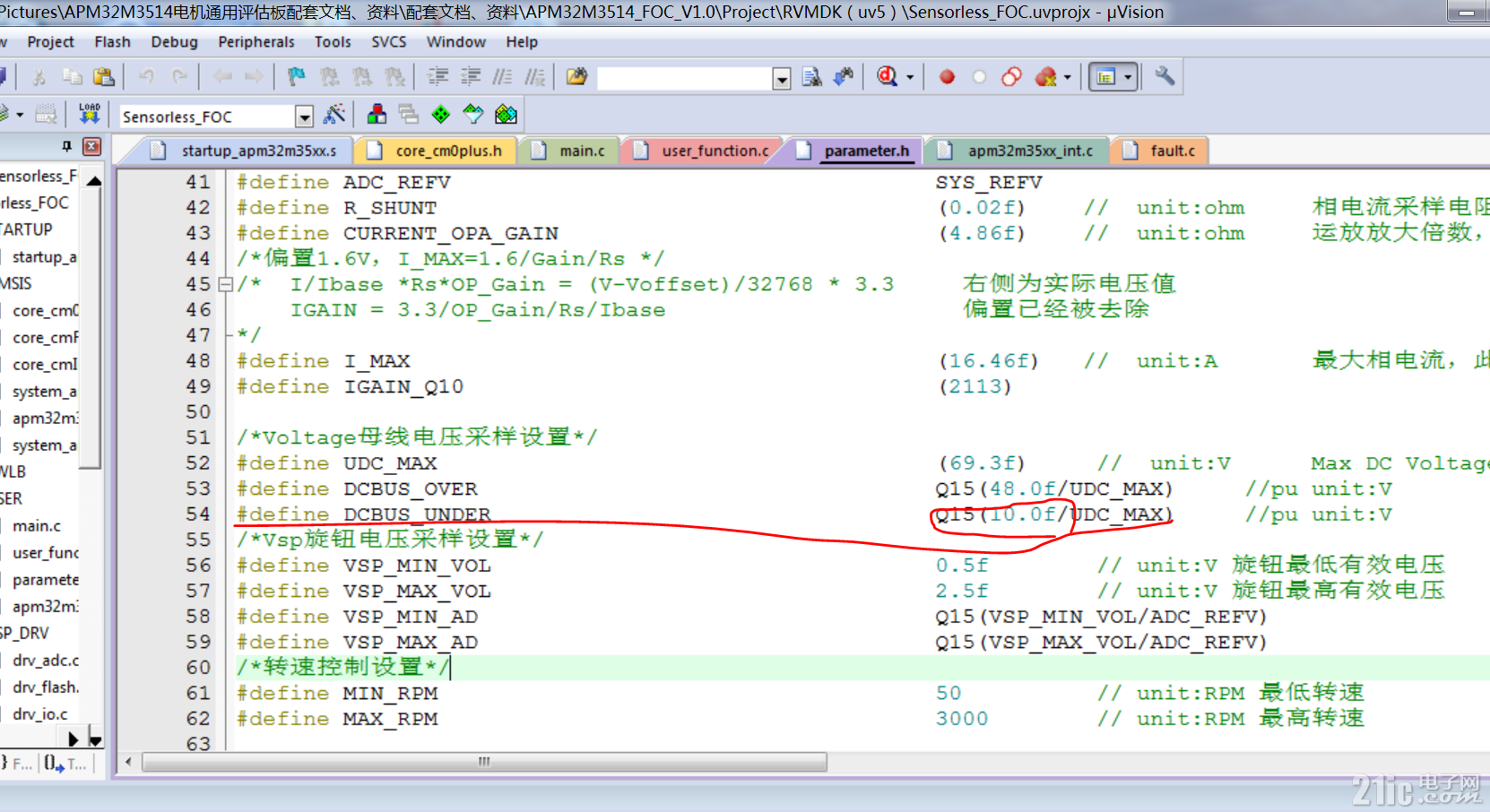Click the LOAD download icon
Image resolution: width=1490 pixels, height=812 pixels.
click(x=90, y=114)
